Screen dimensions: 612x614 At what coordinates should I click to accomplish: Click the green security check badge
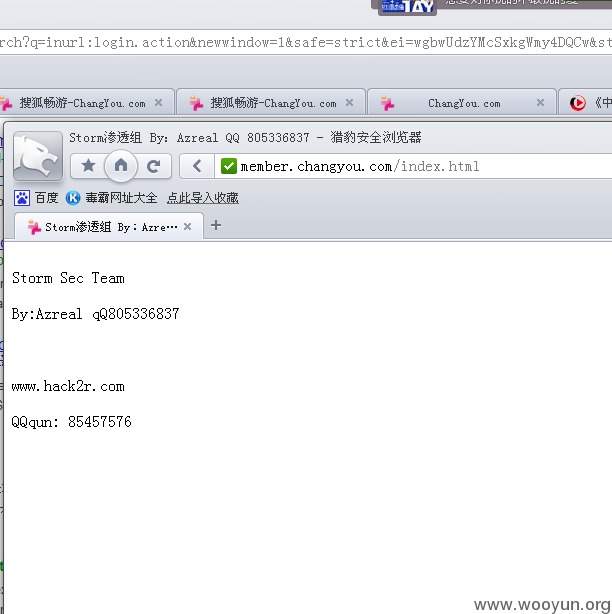[229, 166]
